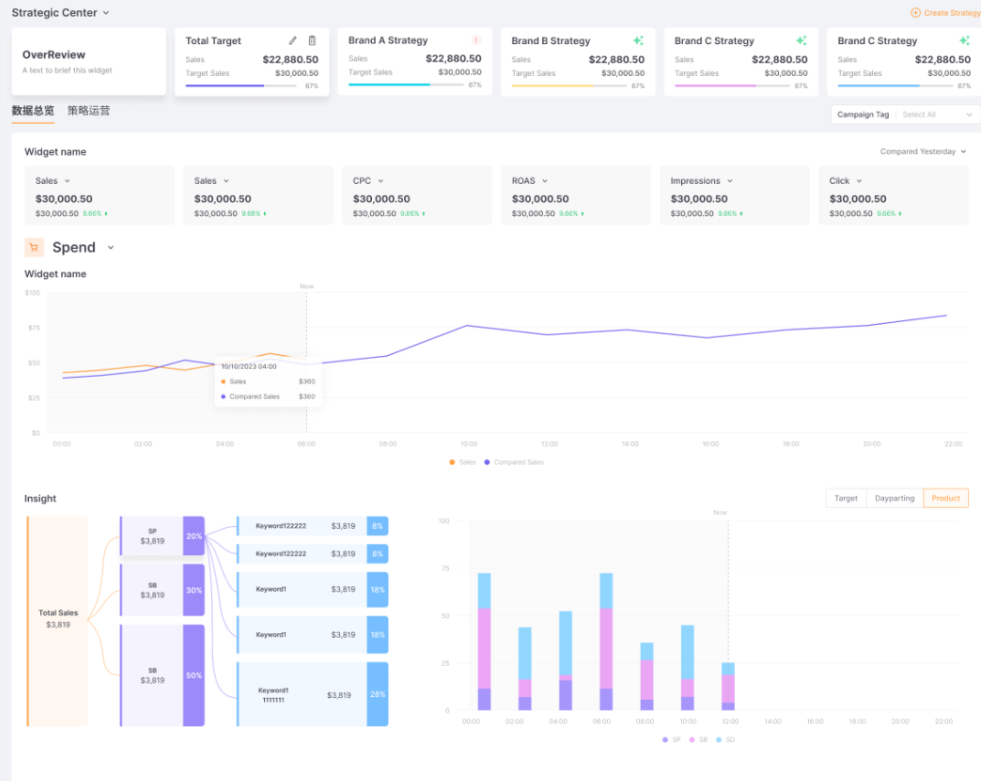990x781 pixels.
Task: Open the CPC metric dropdown
Action: coord(368,181)
